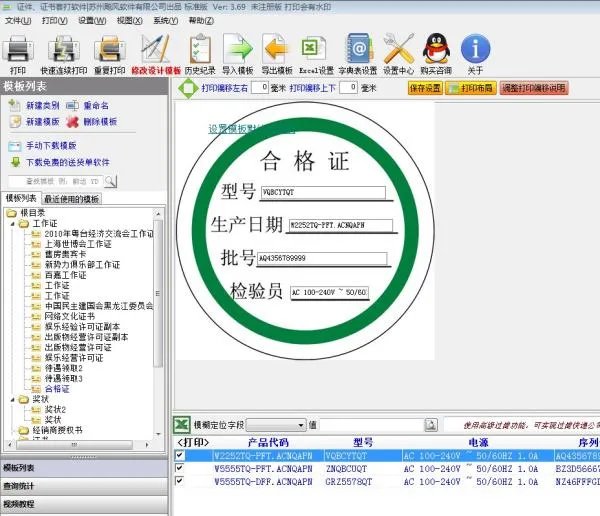Select 网络文化证书 template in the tree

click(70, 317)
